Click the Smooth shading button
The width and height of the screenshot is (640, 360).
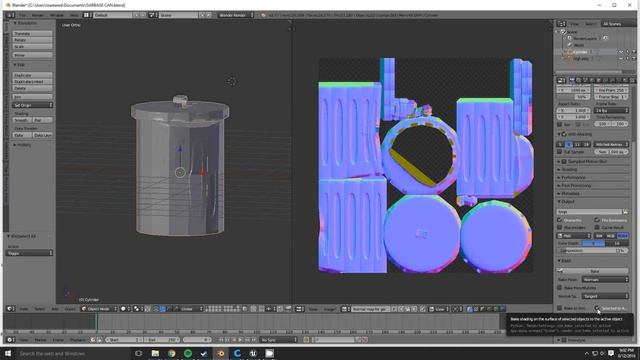[22, 120]
